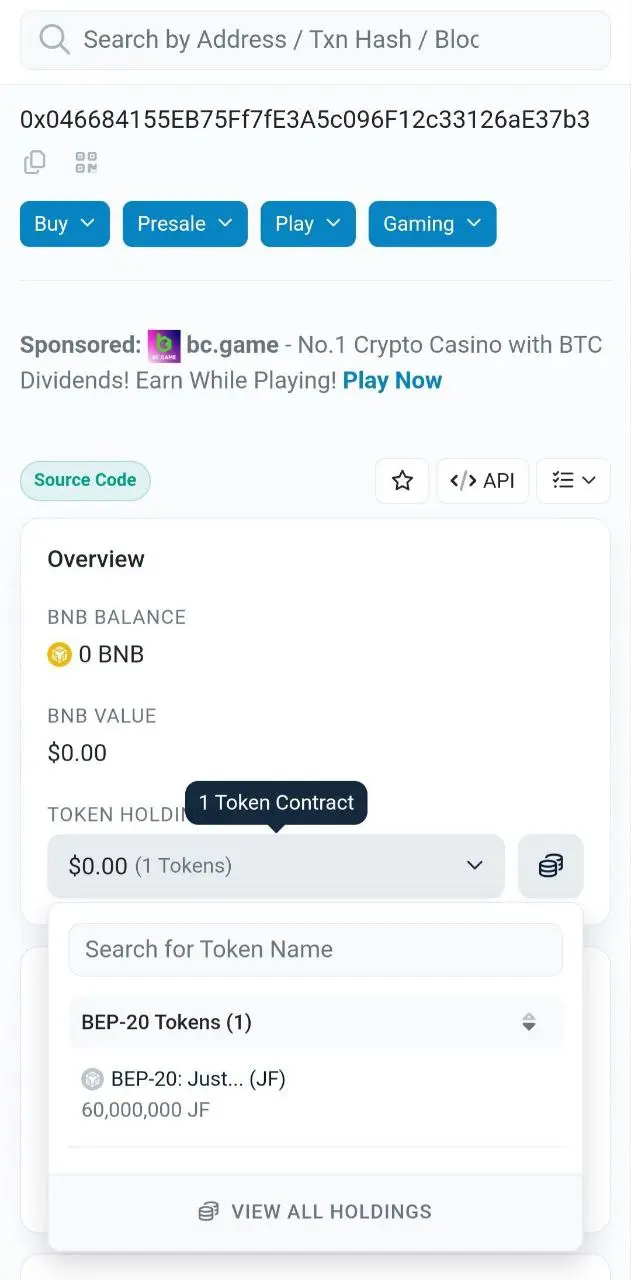631x1280 pixels.
Task: Click the JF token placeholder icon
Action: (93, 1079)
